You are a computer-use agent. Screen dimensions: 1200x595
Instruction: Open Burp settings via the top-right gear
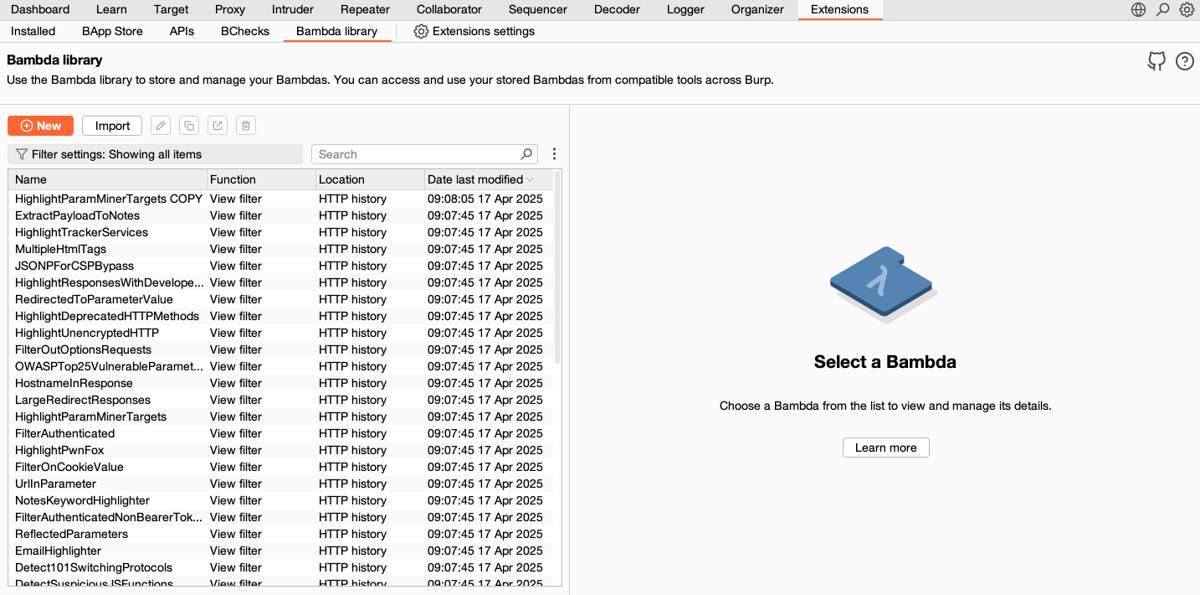click(1186, 10)
